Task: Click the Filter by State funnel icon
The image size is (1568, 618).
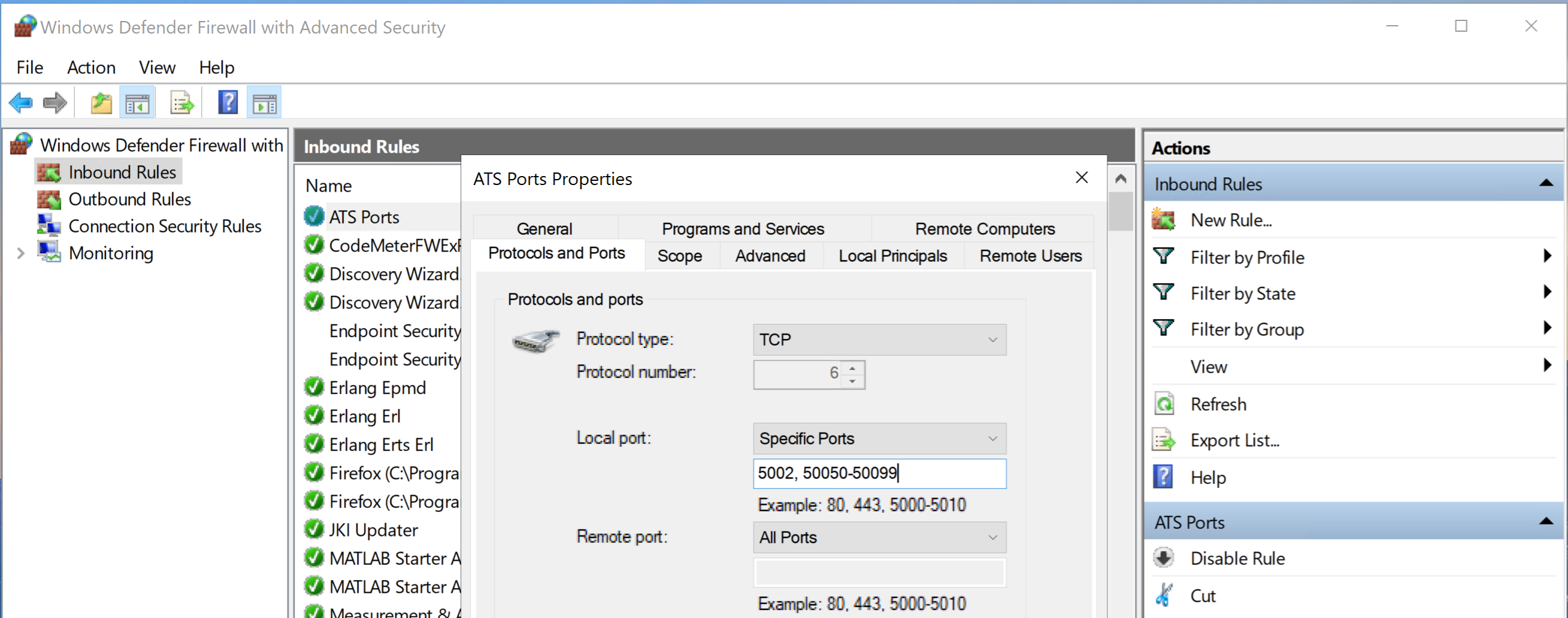Action: [1163, 292]
